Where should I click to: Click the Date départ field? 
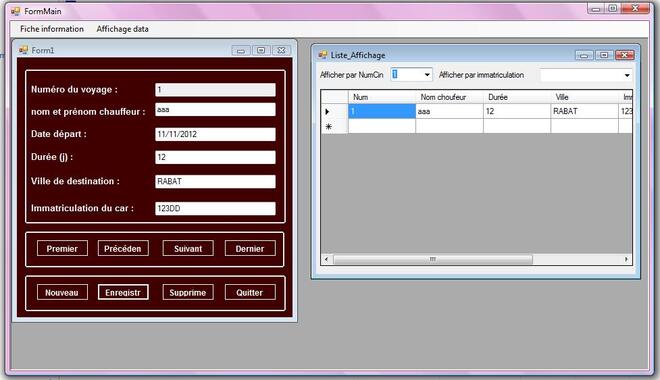(x=216, y=134)
